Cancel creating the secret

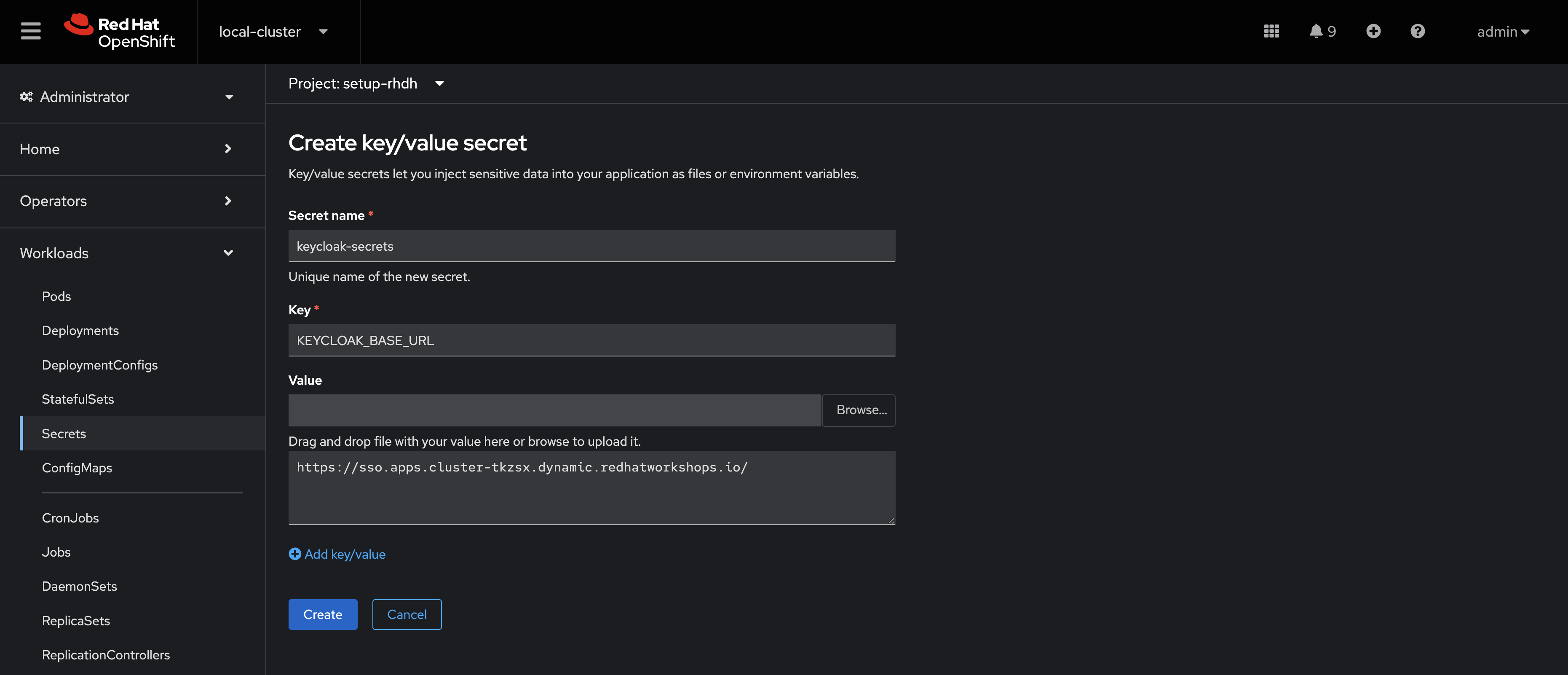click(406, 614)
